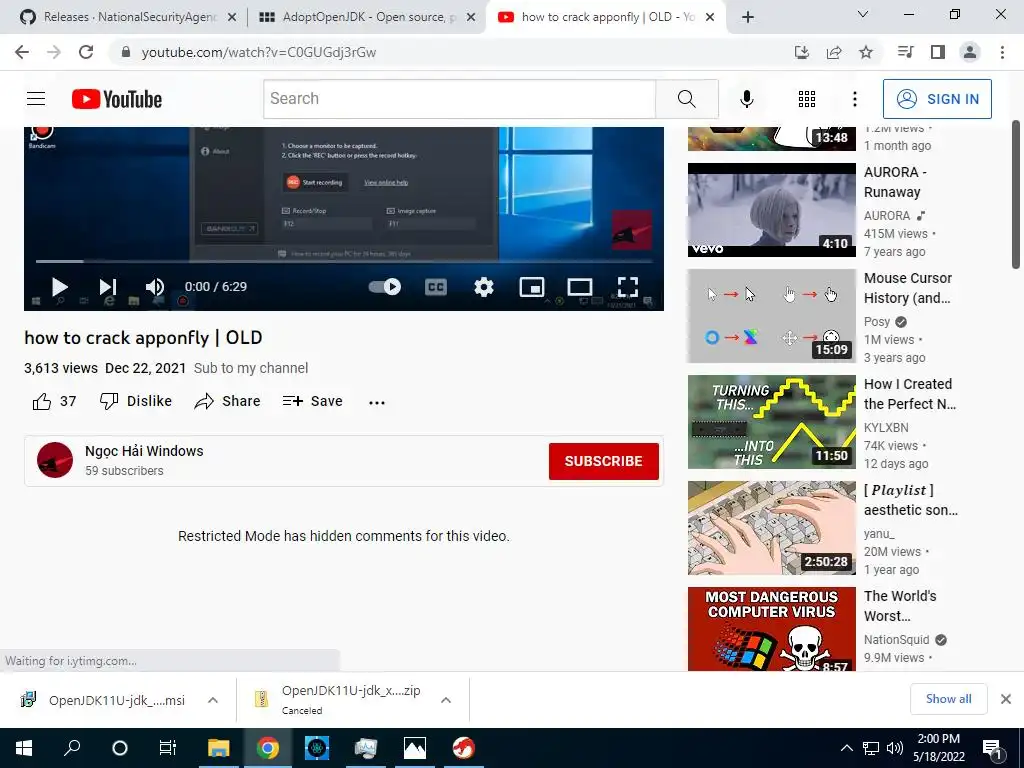Select the how to crack apponfly tab
1024x768 pixels.
(606, 17)
